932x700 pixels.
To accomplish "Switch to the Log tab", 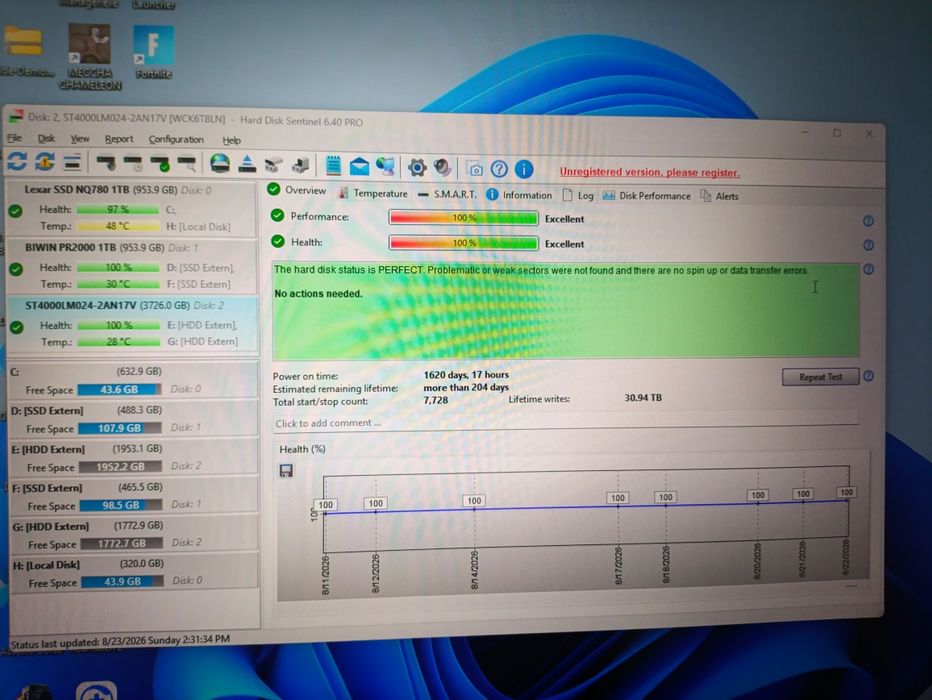I will coord(578,196).
